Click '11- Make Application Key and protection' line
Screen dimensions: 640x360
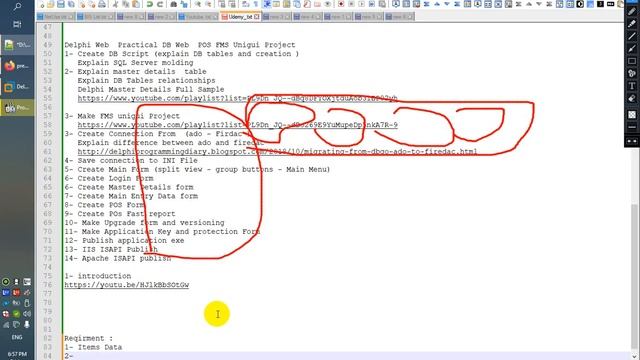(x=162, y=231)
